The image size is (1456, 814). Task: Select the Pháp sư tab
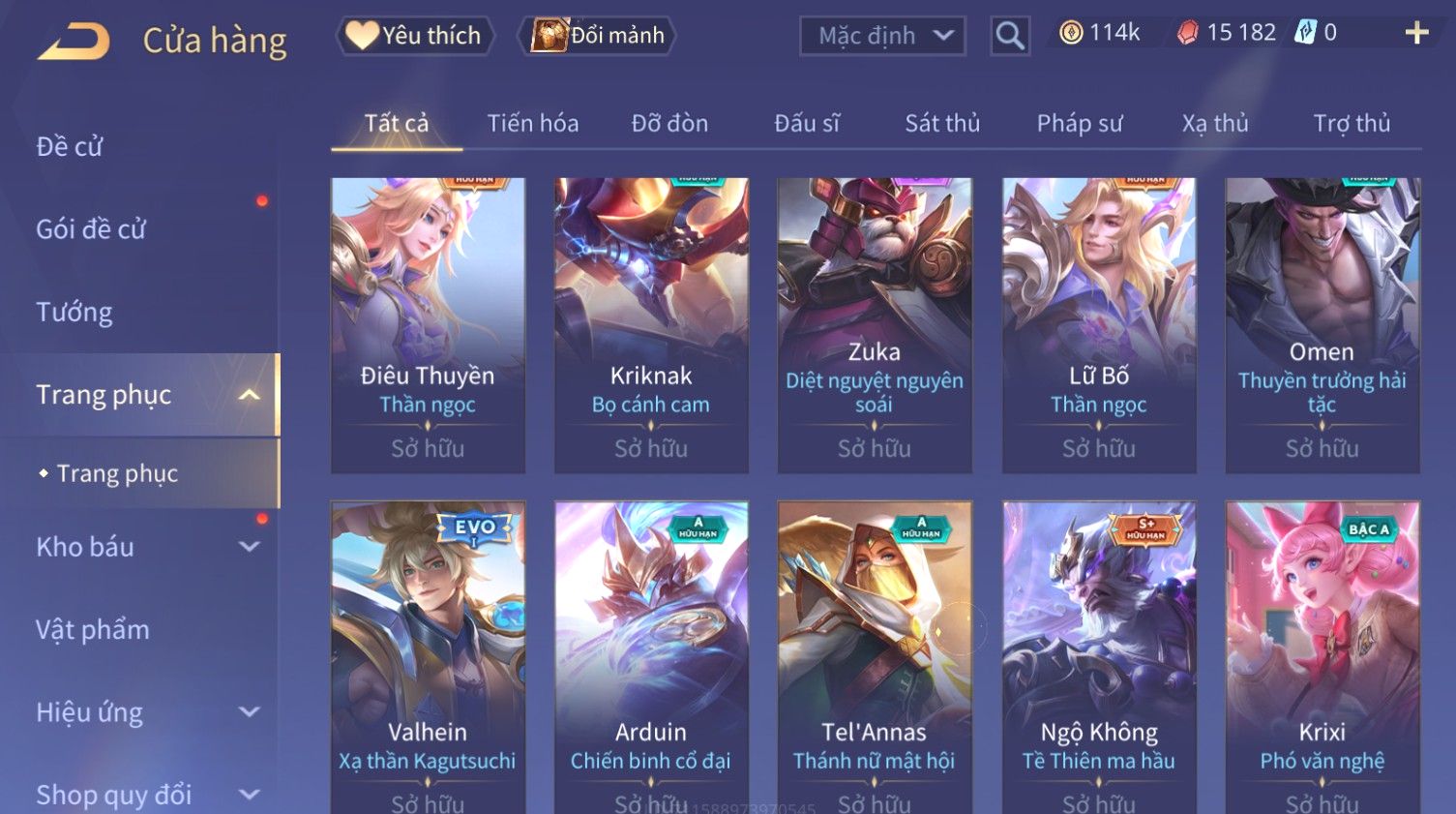(1080, 124)
